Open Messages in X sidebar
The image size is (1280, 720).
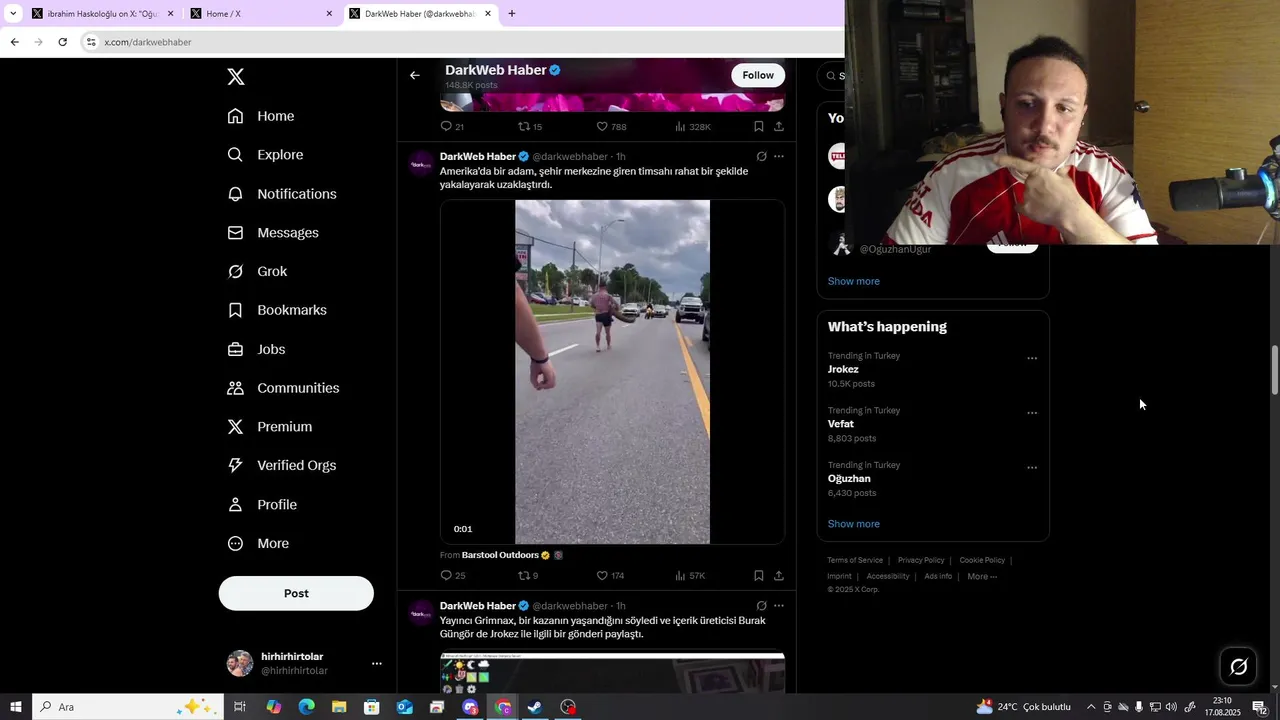[273, 233]
